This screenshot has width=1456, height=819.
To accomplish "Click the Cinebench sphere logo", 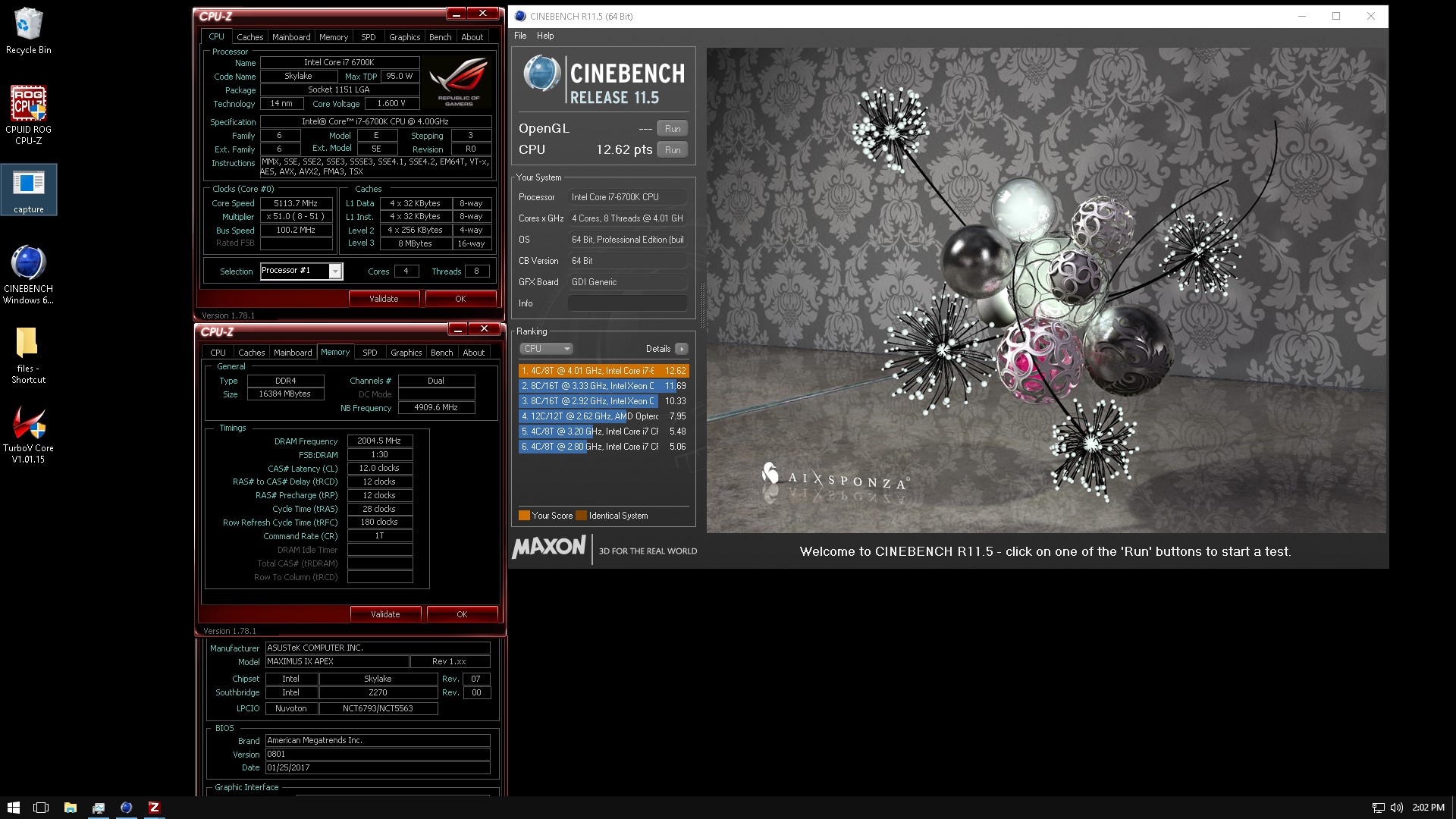I will pos(541,74).
